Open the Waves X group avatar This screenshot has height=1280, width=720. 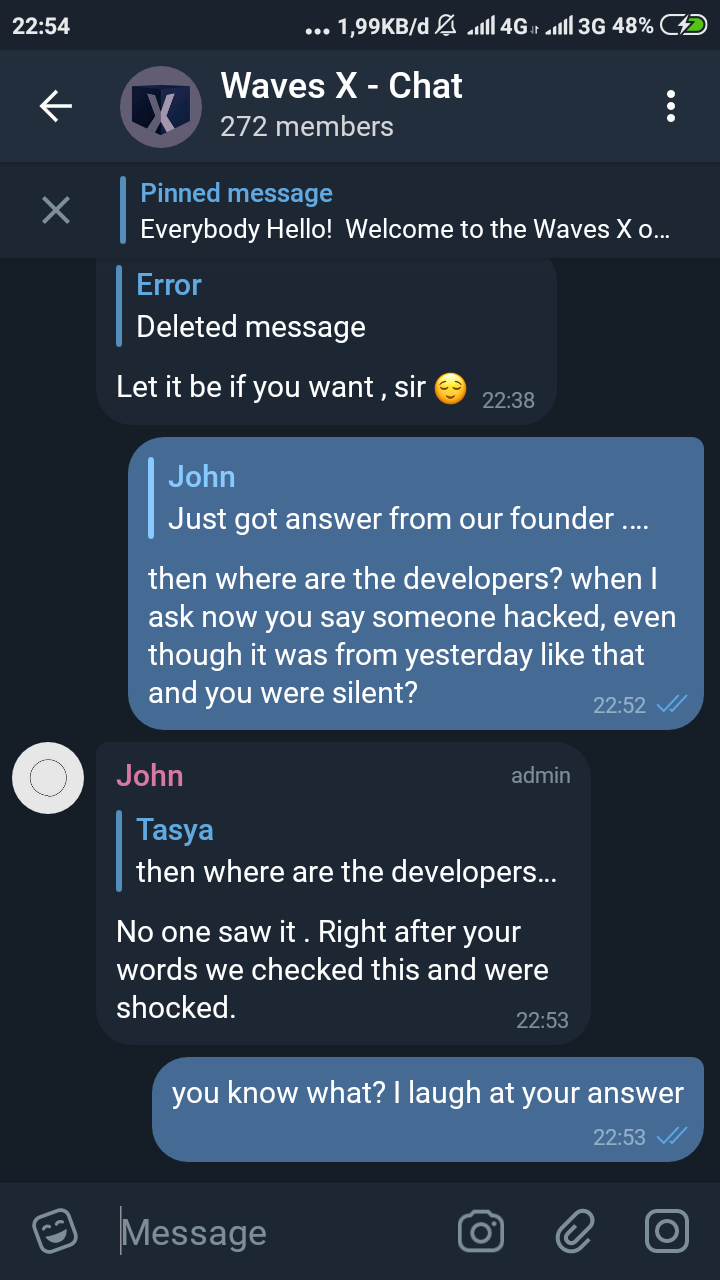pyautogui.click(x=161, y=107)
